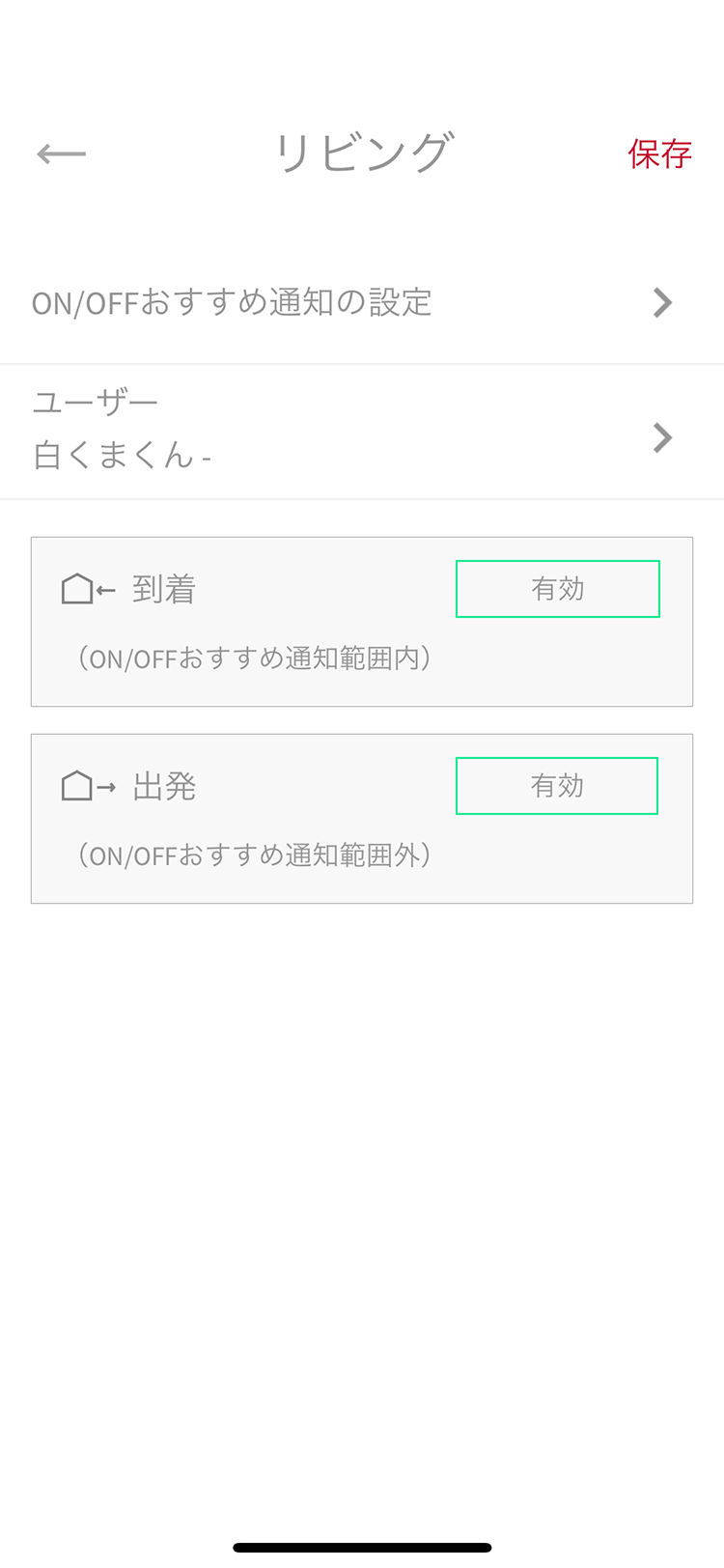The width and height of the screenshot is (724, 1568).
Task: Click the ON/OFFおすすめ通知範囲内 description
Action: pos(255,658)
